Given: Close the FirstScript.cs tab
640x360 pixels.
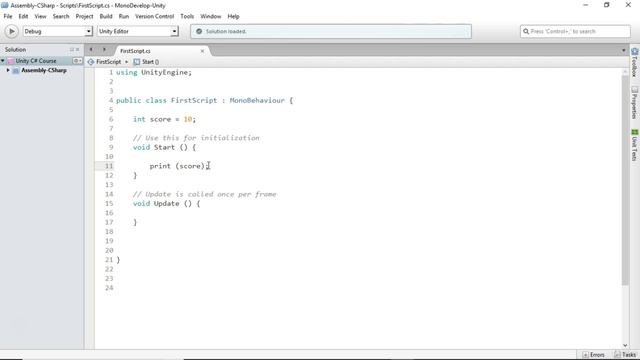Looking at the screenshot, I should (202, 51).
